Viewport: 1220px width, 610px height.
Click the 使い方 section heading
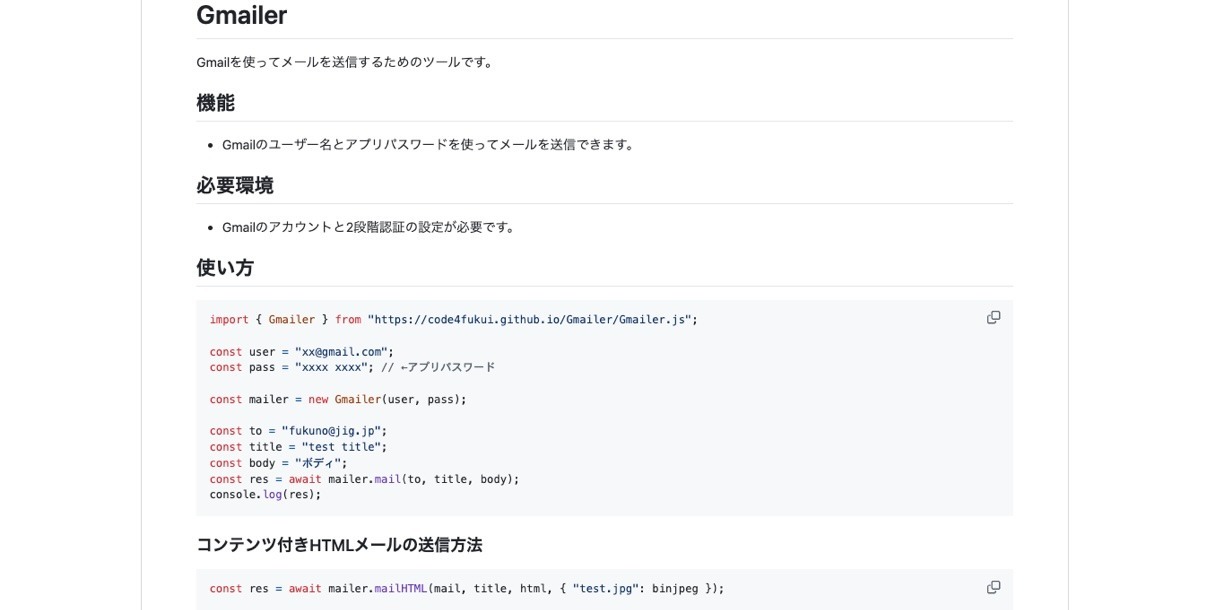point(225,268)
